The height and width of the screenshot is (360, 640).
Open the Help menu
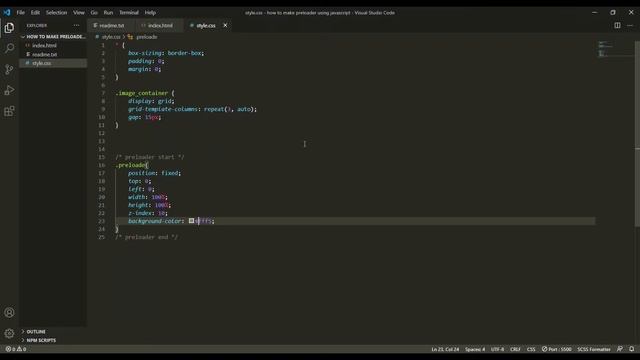[x=150, y=13]
